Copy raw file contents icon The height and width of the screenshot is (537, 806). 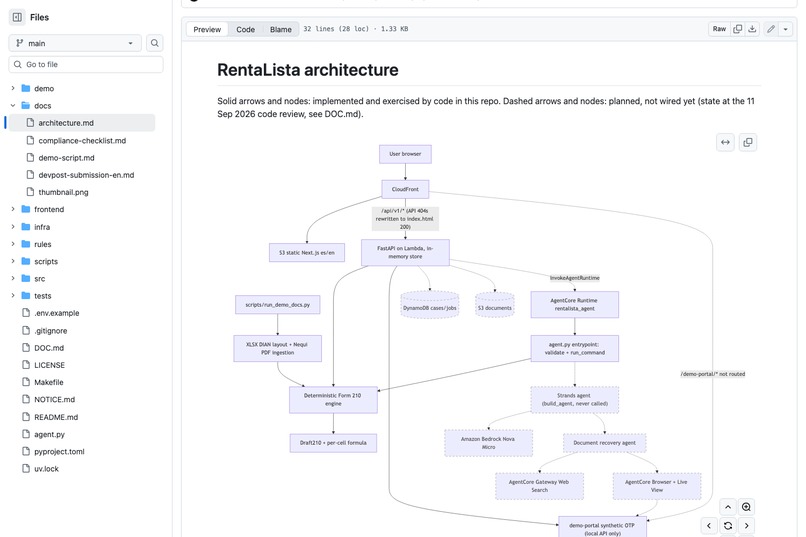tap(738, 29)
